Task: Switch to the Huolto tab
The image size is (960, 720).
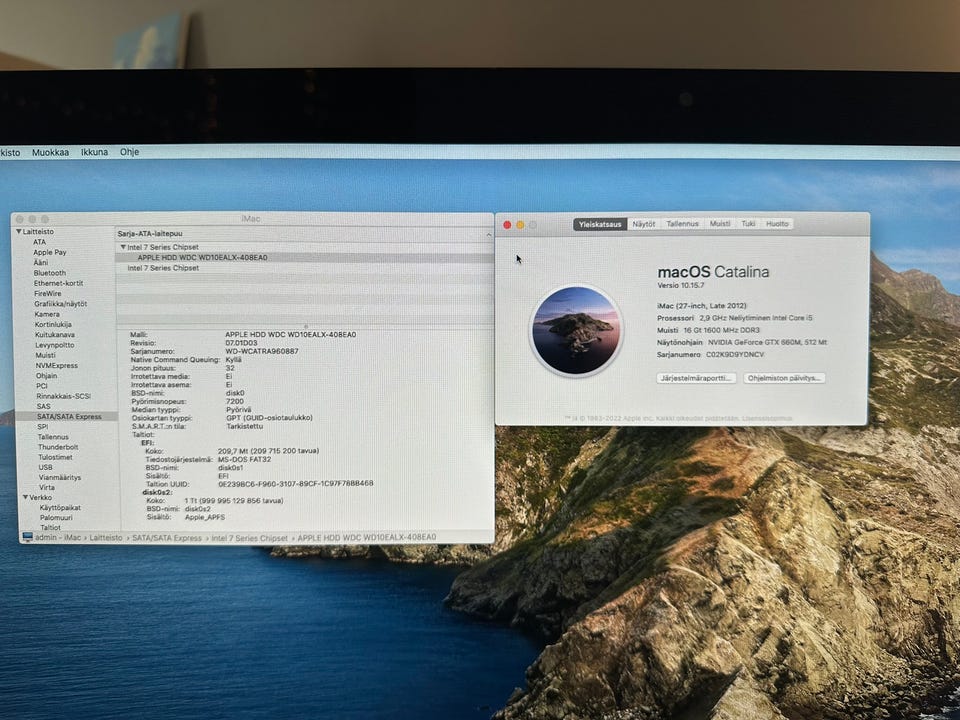Action: 777,224
